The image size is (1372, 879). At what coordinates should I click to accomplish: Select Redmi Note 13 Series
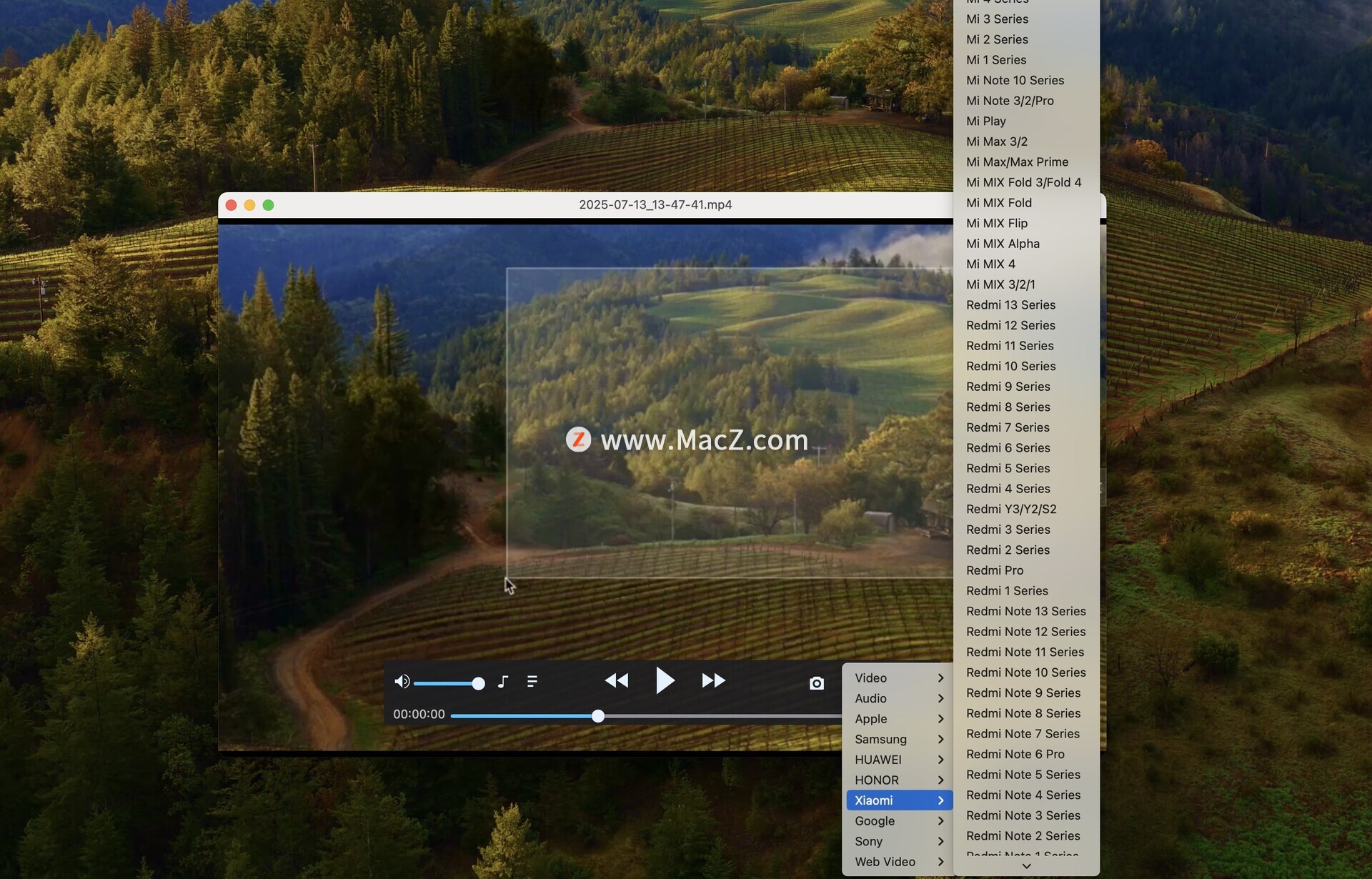[x=1025, y=611]
